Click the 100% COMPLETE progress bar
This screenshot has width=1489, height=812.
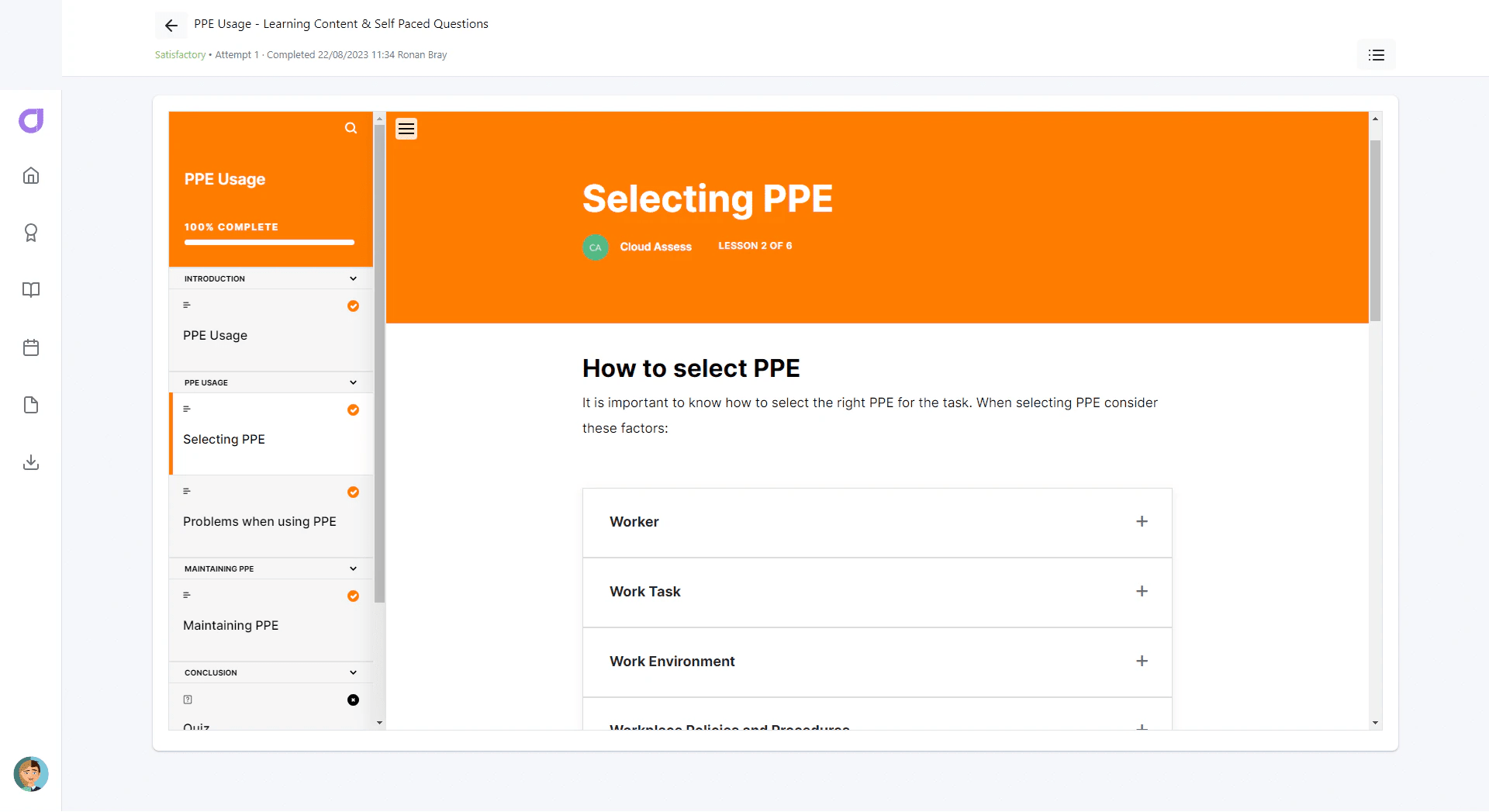point(268,242)
